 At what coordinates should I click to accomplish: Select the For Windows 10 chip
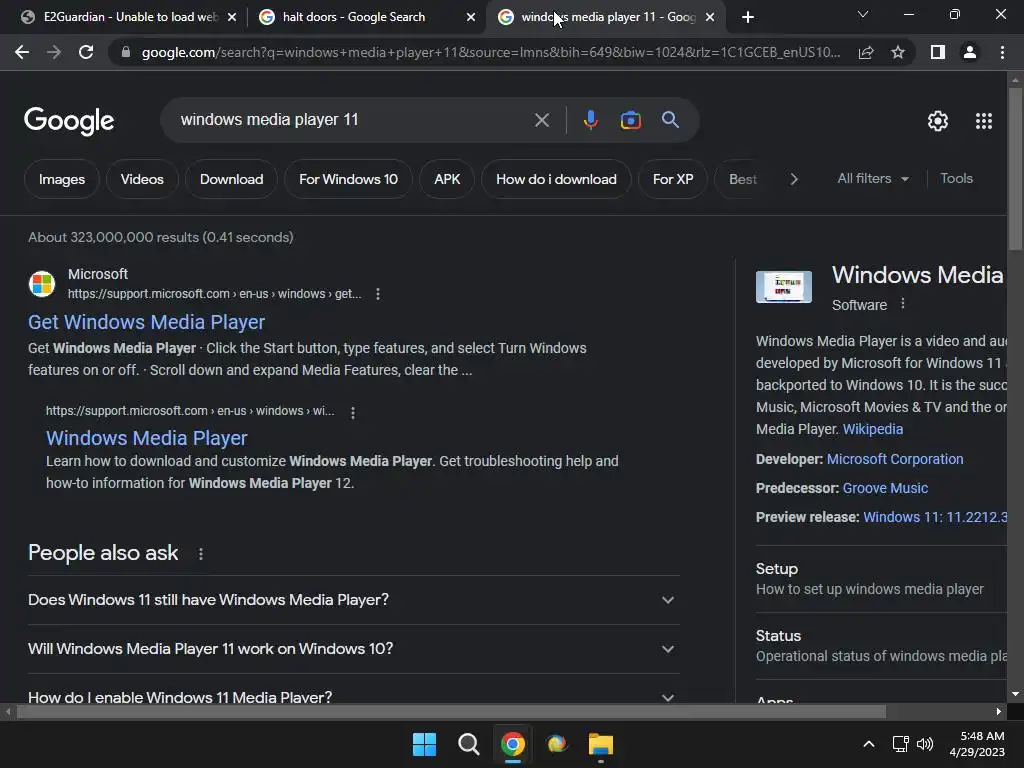point(348,179)
